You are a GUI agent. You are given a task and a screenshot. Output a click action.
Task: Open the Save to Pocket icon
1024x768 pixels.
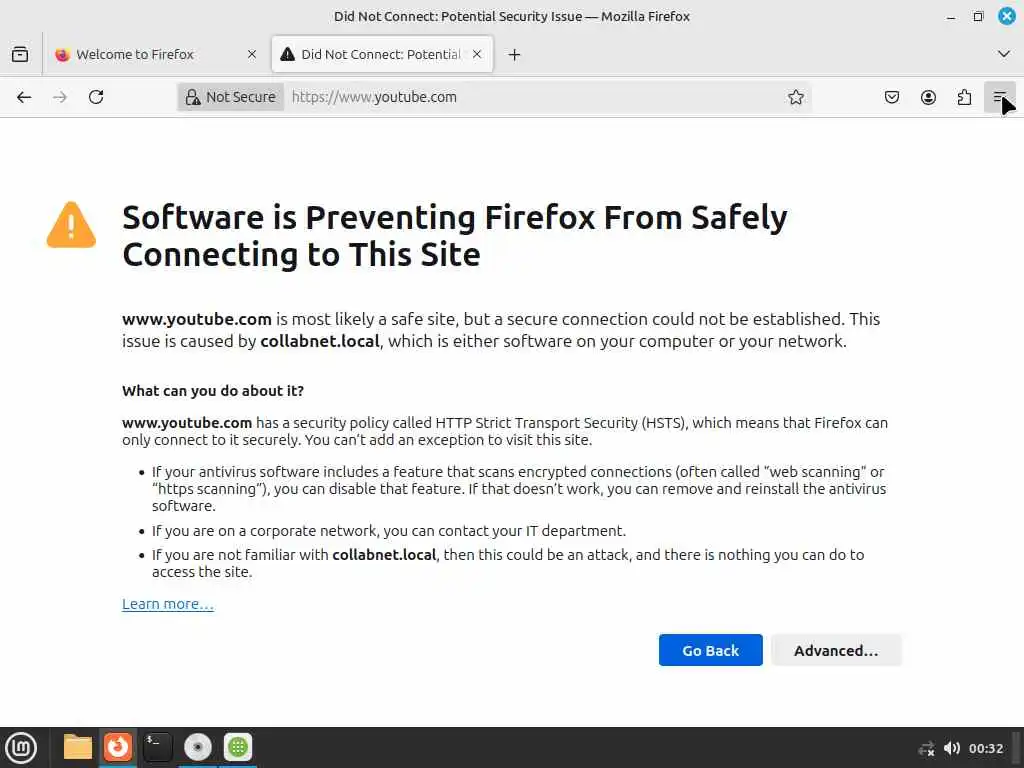tap(891, 97)
